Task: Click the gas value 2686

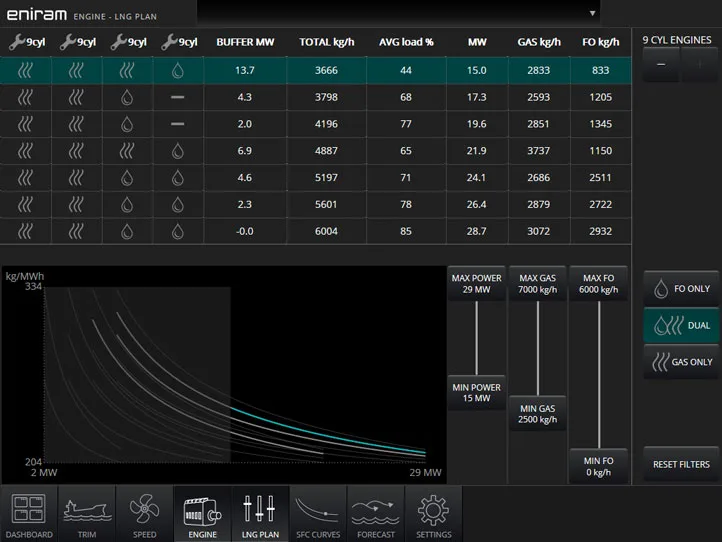Action: tap(538, 178)
